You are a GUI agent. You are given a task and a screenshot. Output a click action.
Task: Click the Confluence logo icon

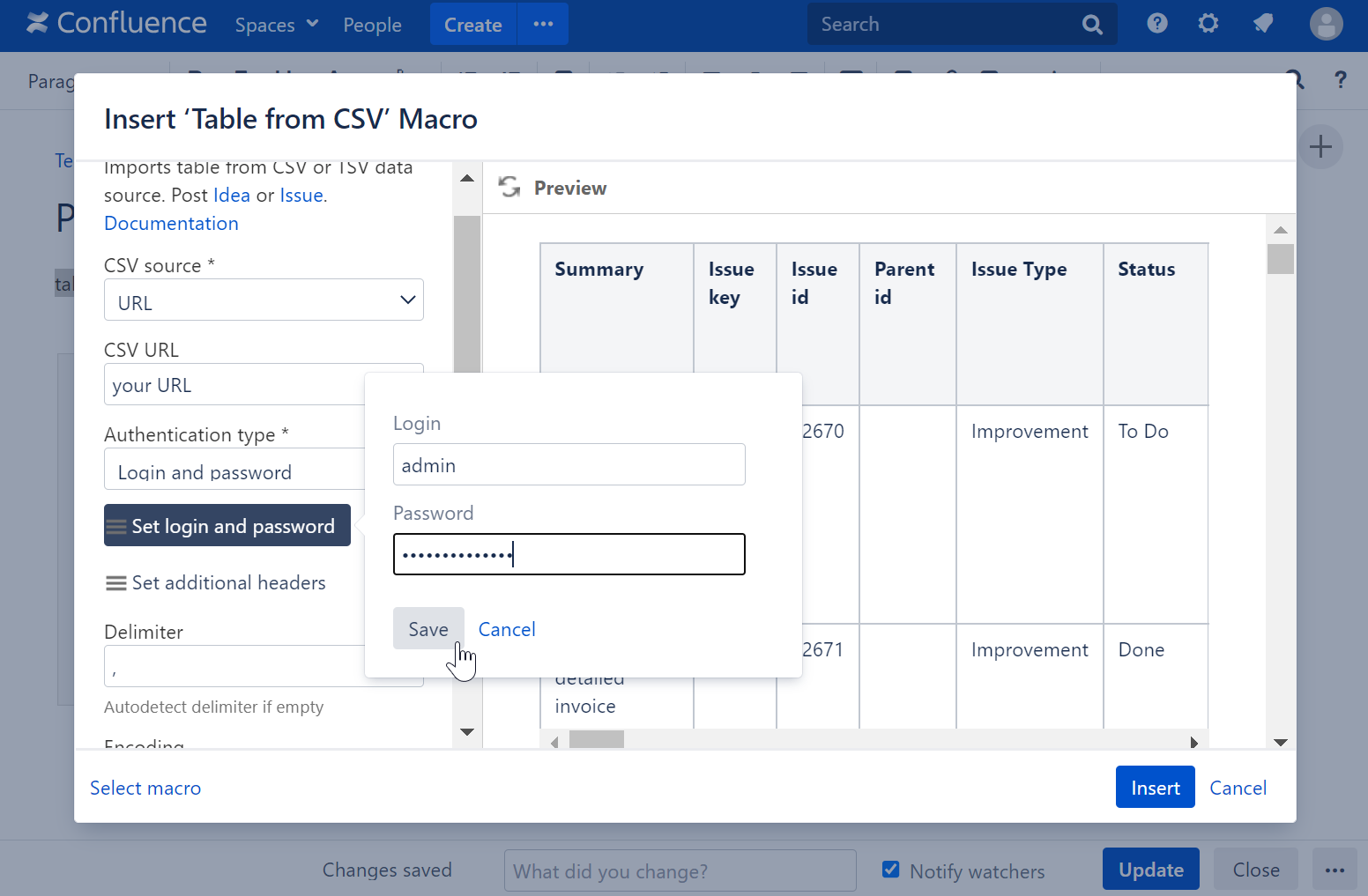(38, 24)
